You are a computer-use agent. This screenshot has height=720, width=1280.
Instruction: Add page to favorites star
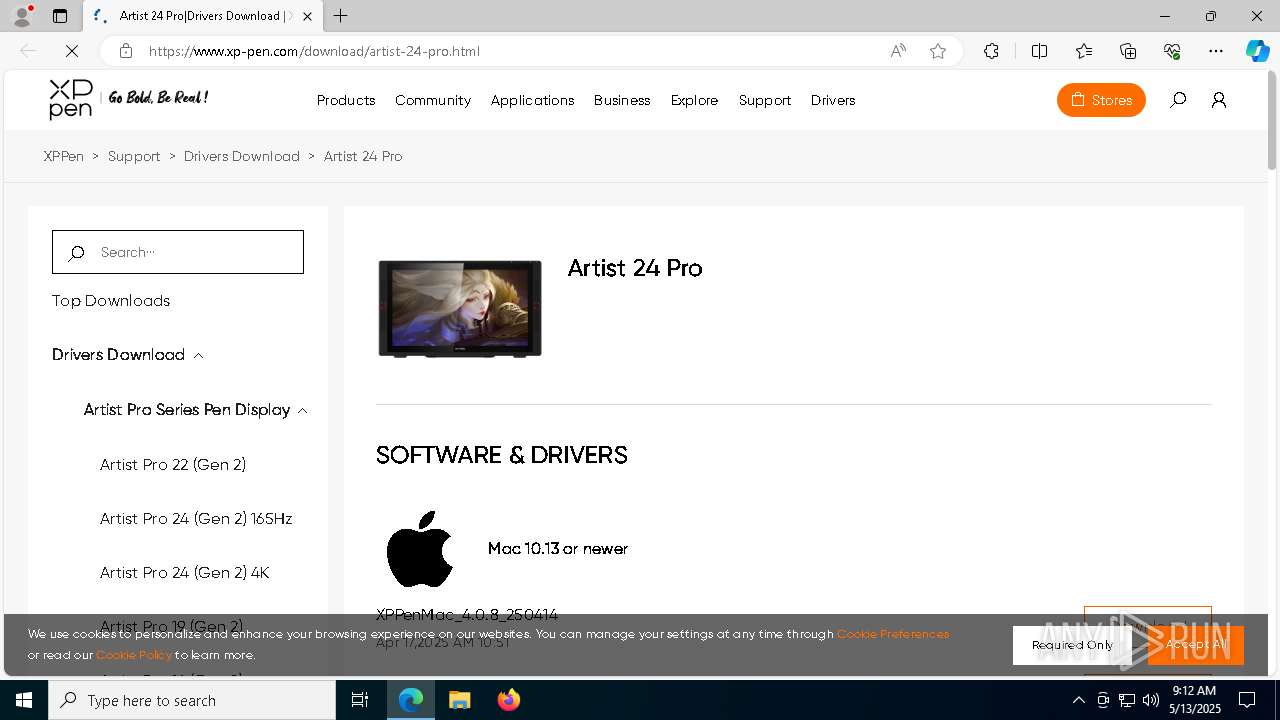938,51
